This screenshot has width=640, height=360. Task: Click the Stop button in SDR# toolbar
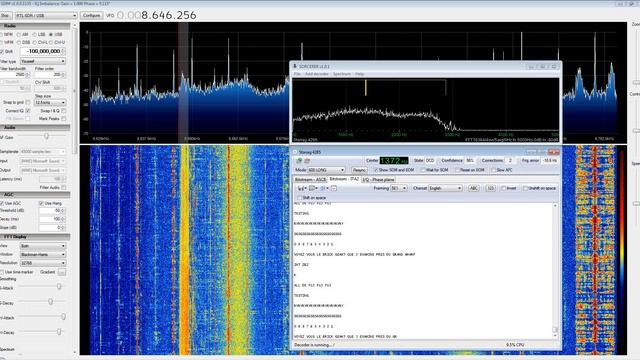(5, 16)
